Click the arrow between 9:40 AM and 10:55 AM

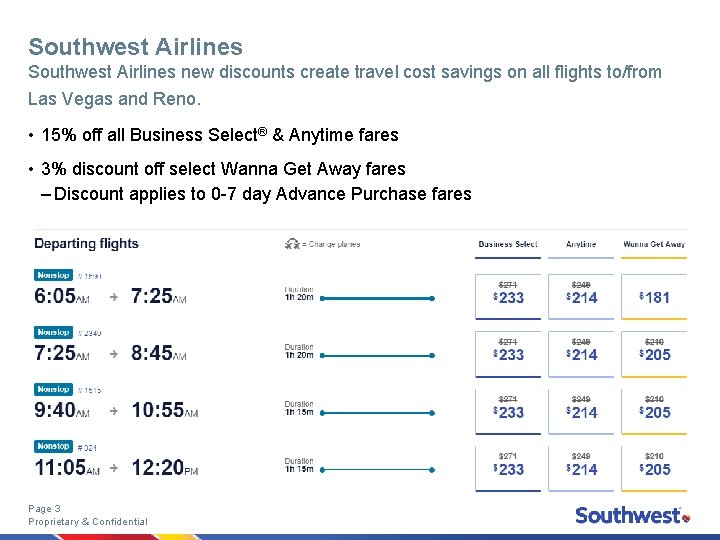pyautogui.click(x=114, y=411)
